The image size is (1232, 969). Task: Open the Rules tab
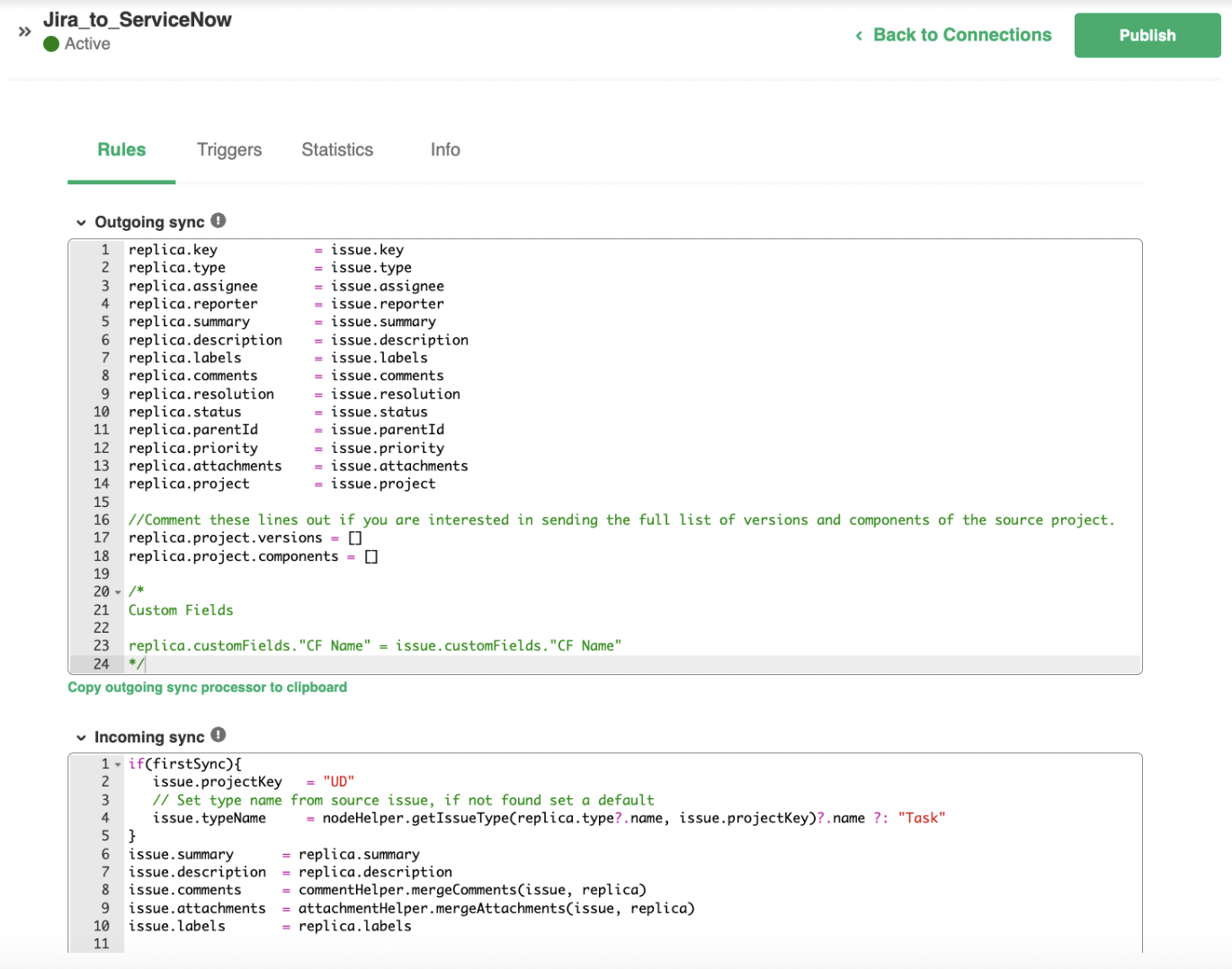pyautogui.click(x=121, y=150)
